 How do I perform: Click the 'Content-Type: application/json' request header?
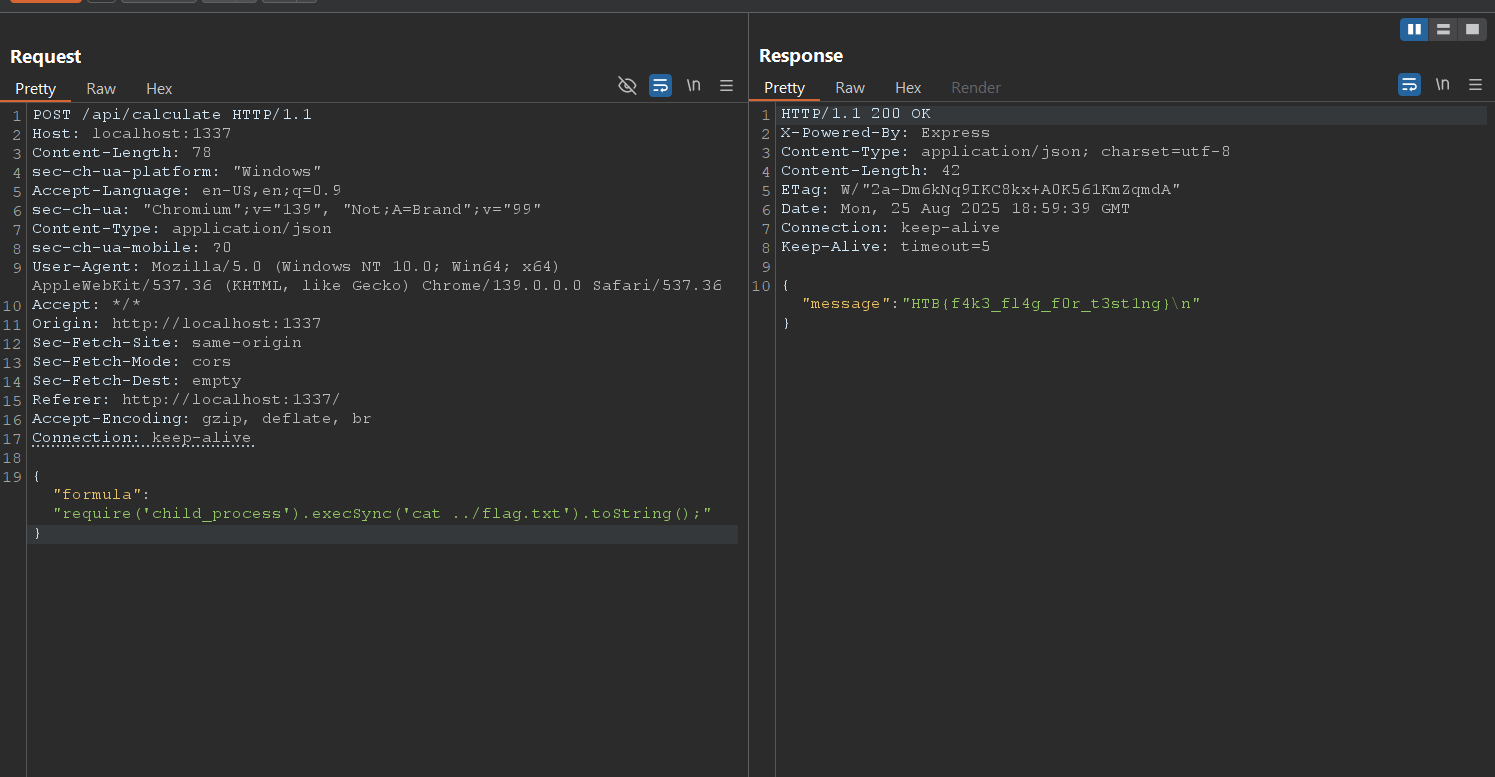tap(182, 229)
